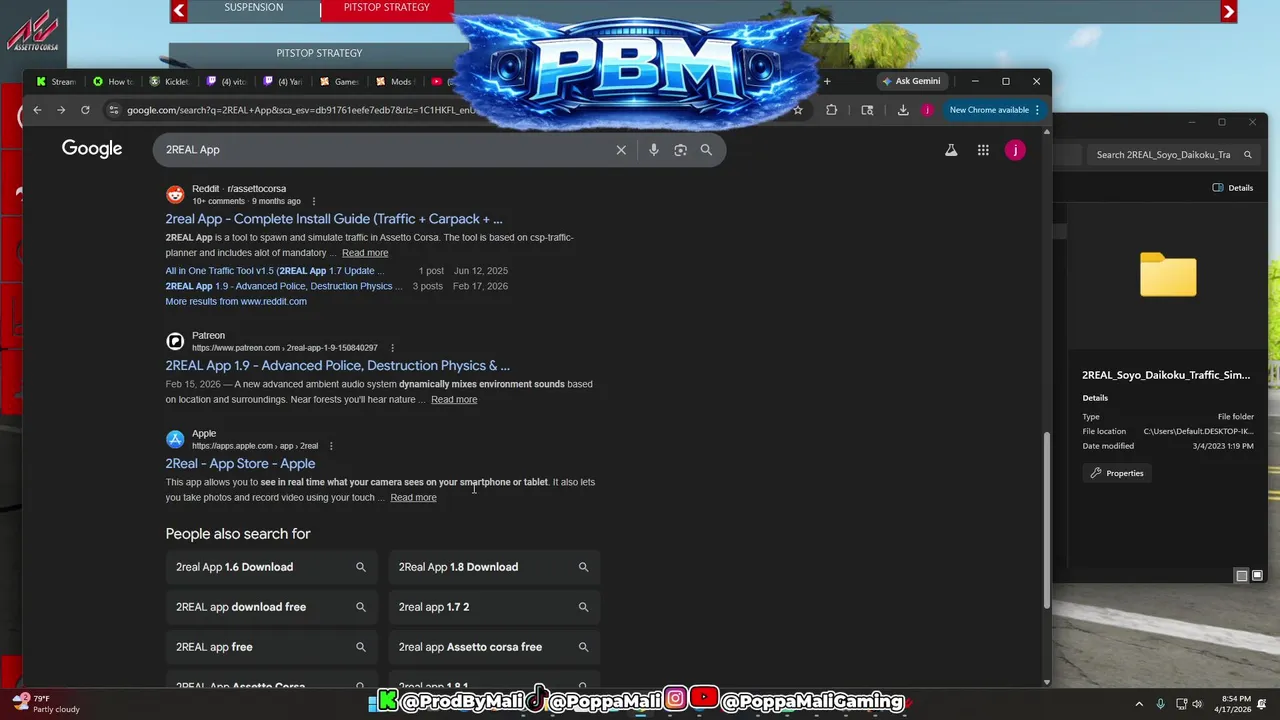Open more options for Reddit result
The width and height of the screenshot is (1280, 720).
[x=314, y=201]
